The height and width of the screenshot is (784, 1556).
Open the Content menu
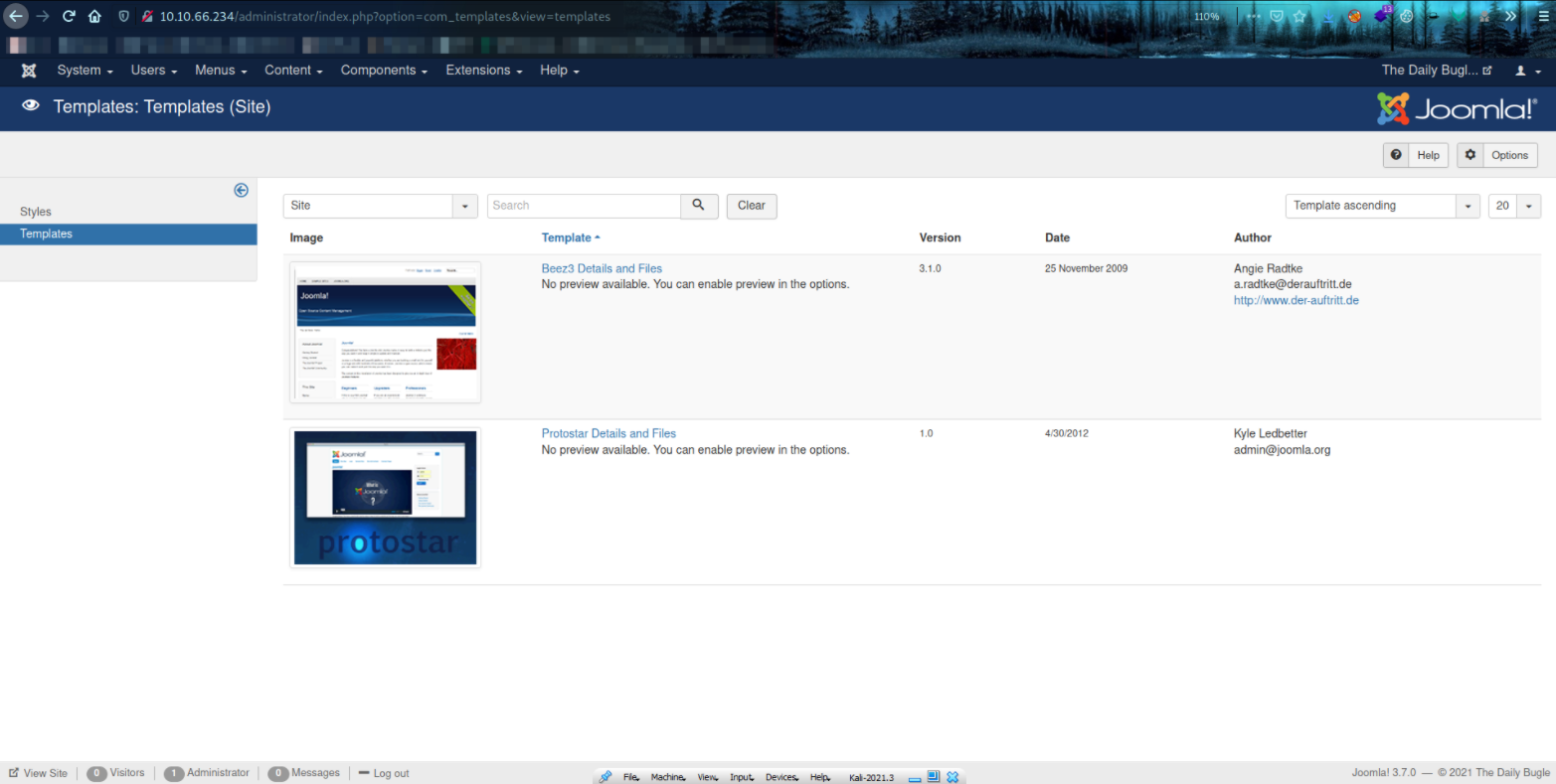pos(293,71)
